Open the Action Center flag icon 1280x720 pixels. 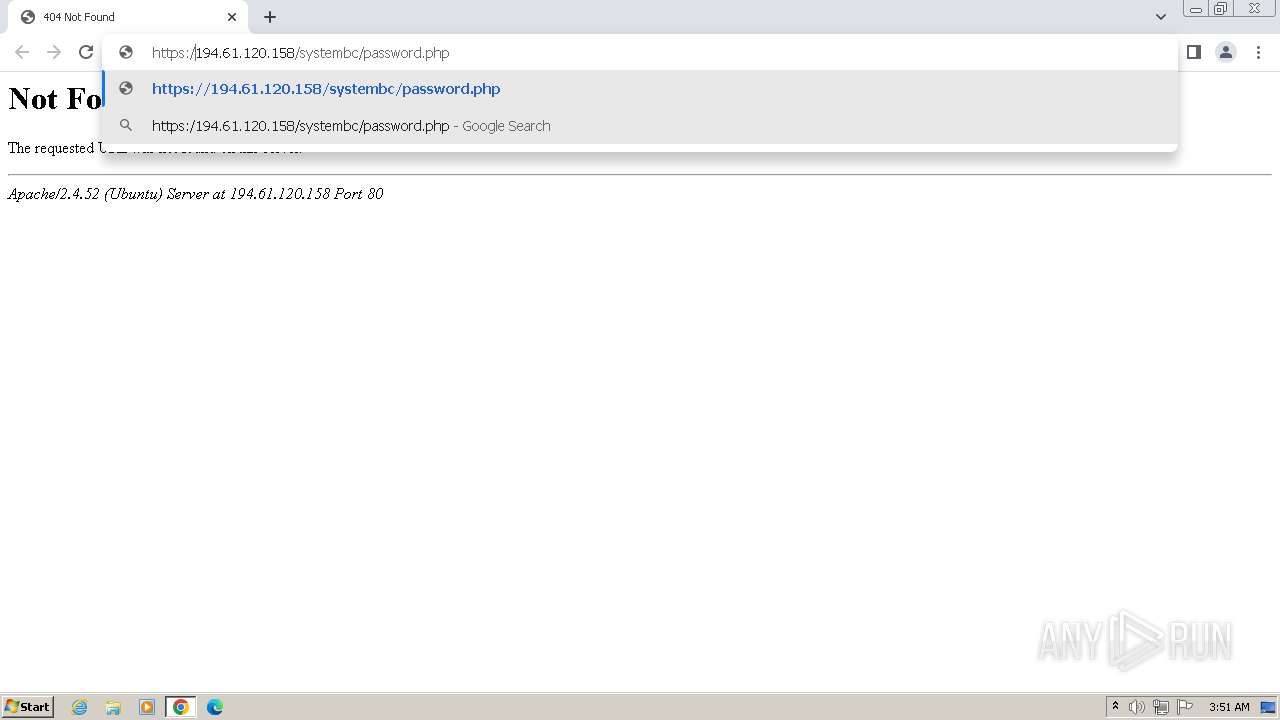(1185, 707)
